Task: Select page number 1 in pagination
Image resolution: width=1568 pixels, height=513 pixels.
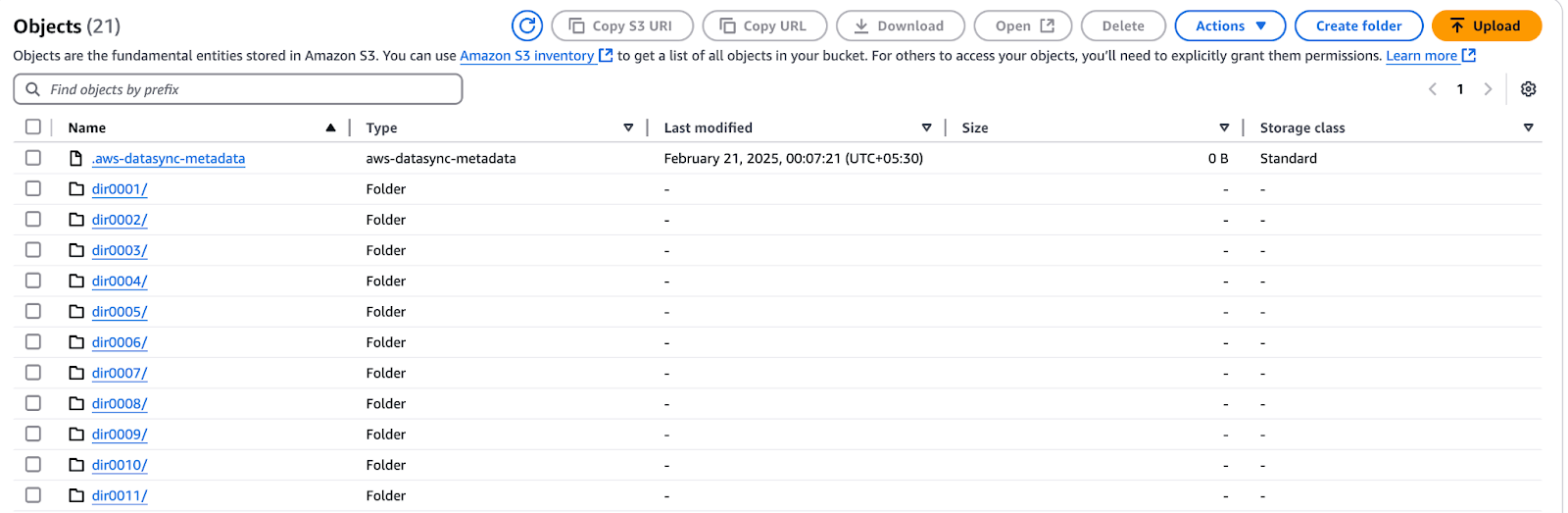Action: [x=1460, y=89]
